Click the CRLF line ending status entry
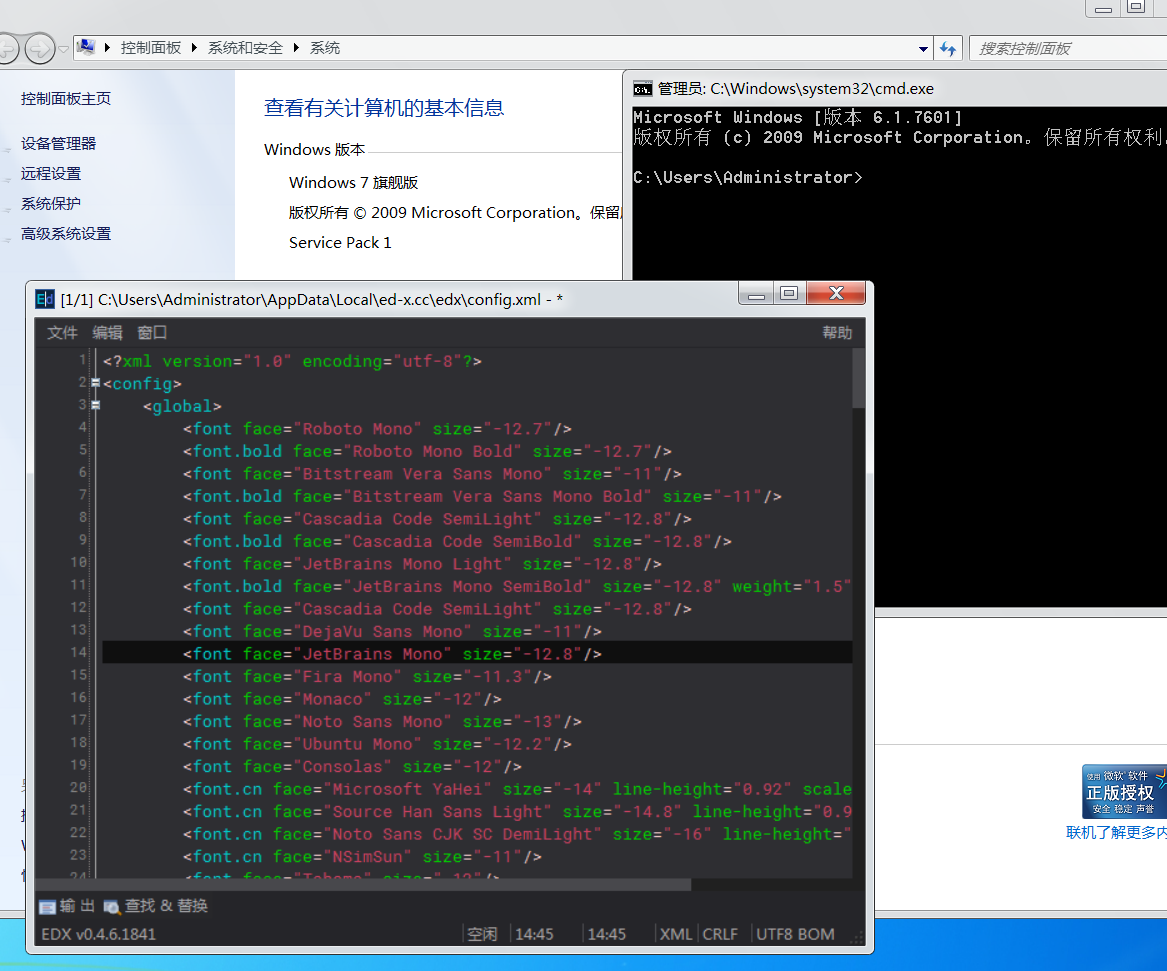The width and height of the screenshot is (1167, 971). [720, 934]
